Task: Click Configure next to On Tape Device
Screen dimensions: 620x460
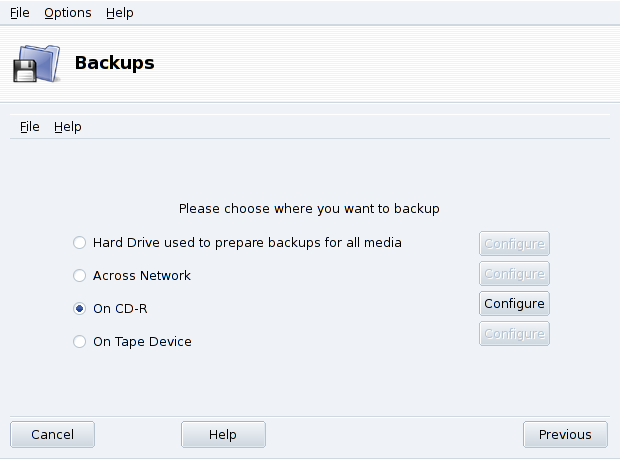Action: pyautogui.click(x=514, y=333)
